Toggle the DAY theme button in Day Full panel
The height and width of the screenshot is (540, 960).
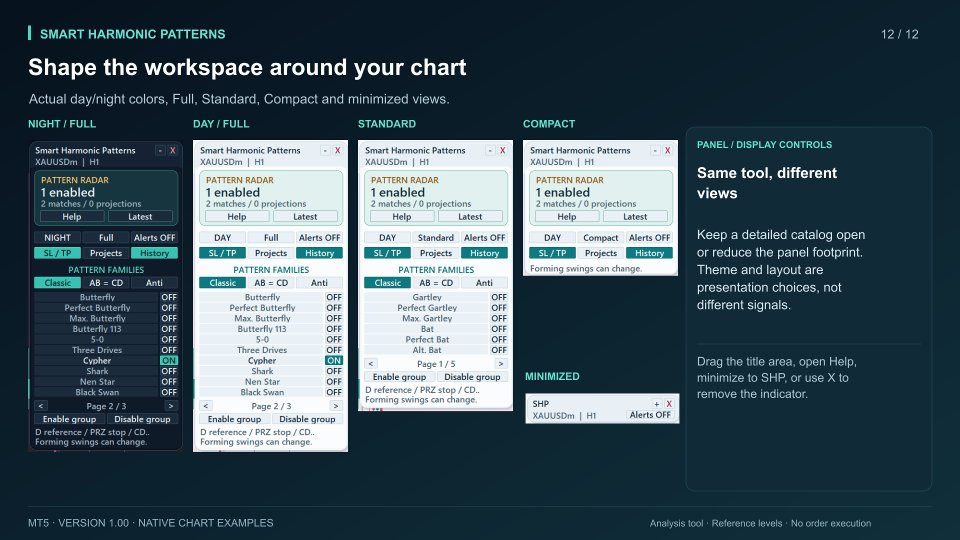pyautogui.click(x=222, y=238)
